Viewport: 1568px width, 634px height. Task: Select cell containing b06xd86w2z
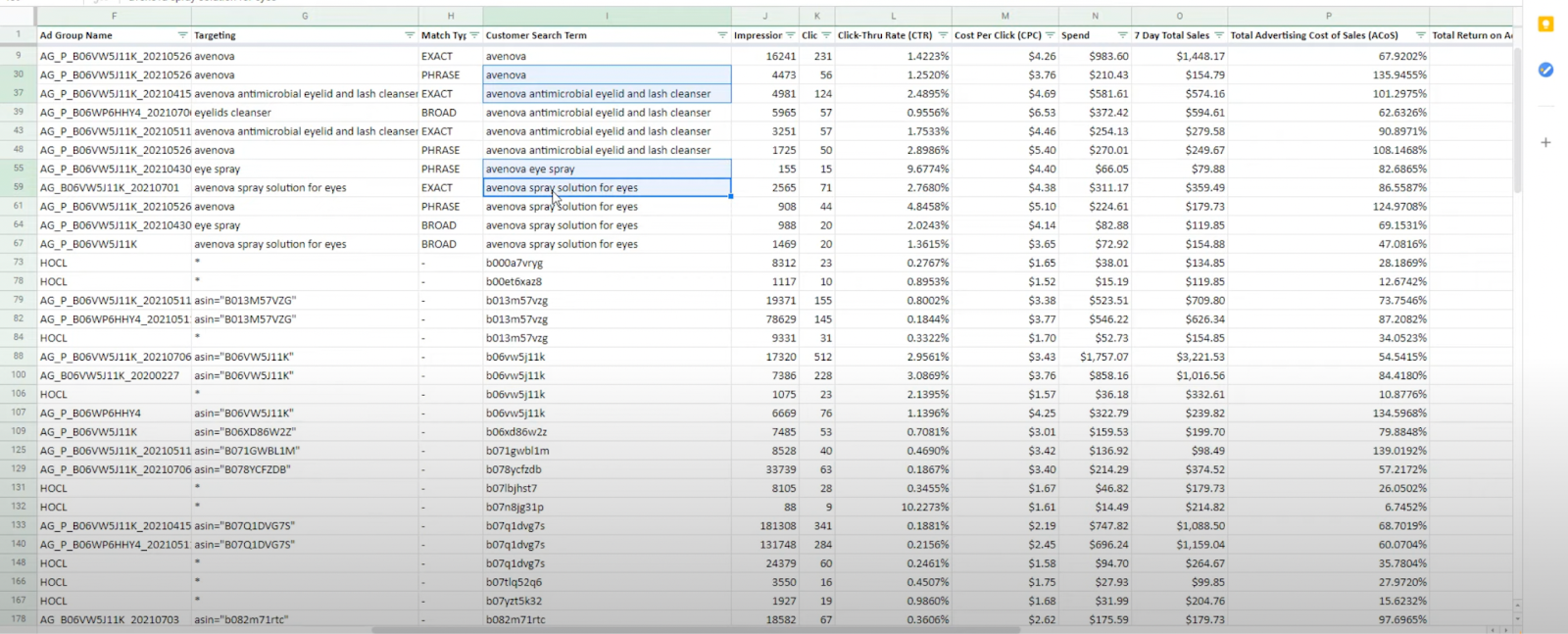(x=607, y=432)
